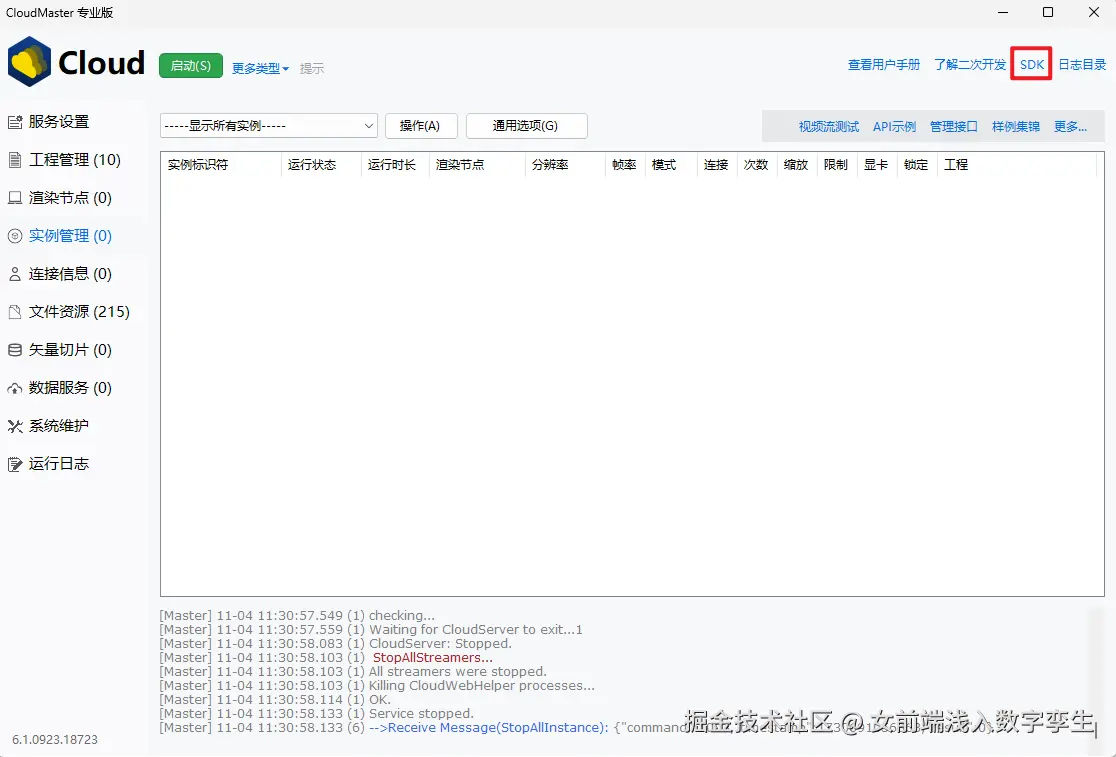The image size is (1116, 757).
Task: Go to 渲染节点 (0) page
Action: (x=70, y=198)
